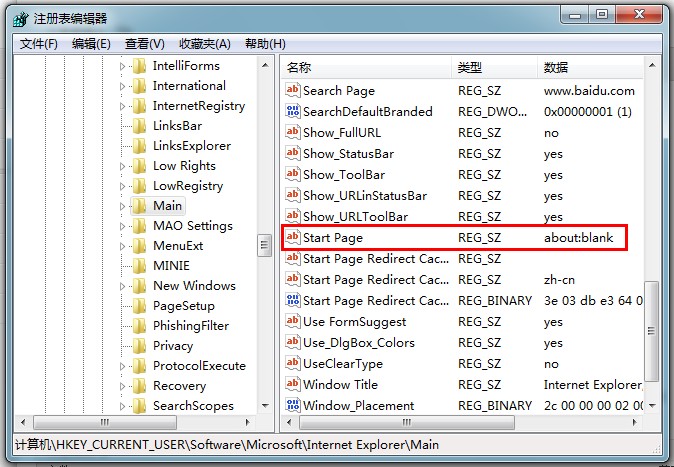The image size is (674, 467).
Task: Click values pane horizontal scroll-left arrow
Action: pos(289,422)
